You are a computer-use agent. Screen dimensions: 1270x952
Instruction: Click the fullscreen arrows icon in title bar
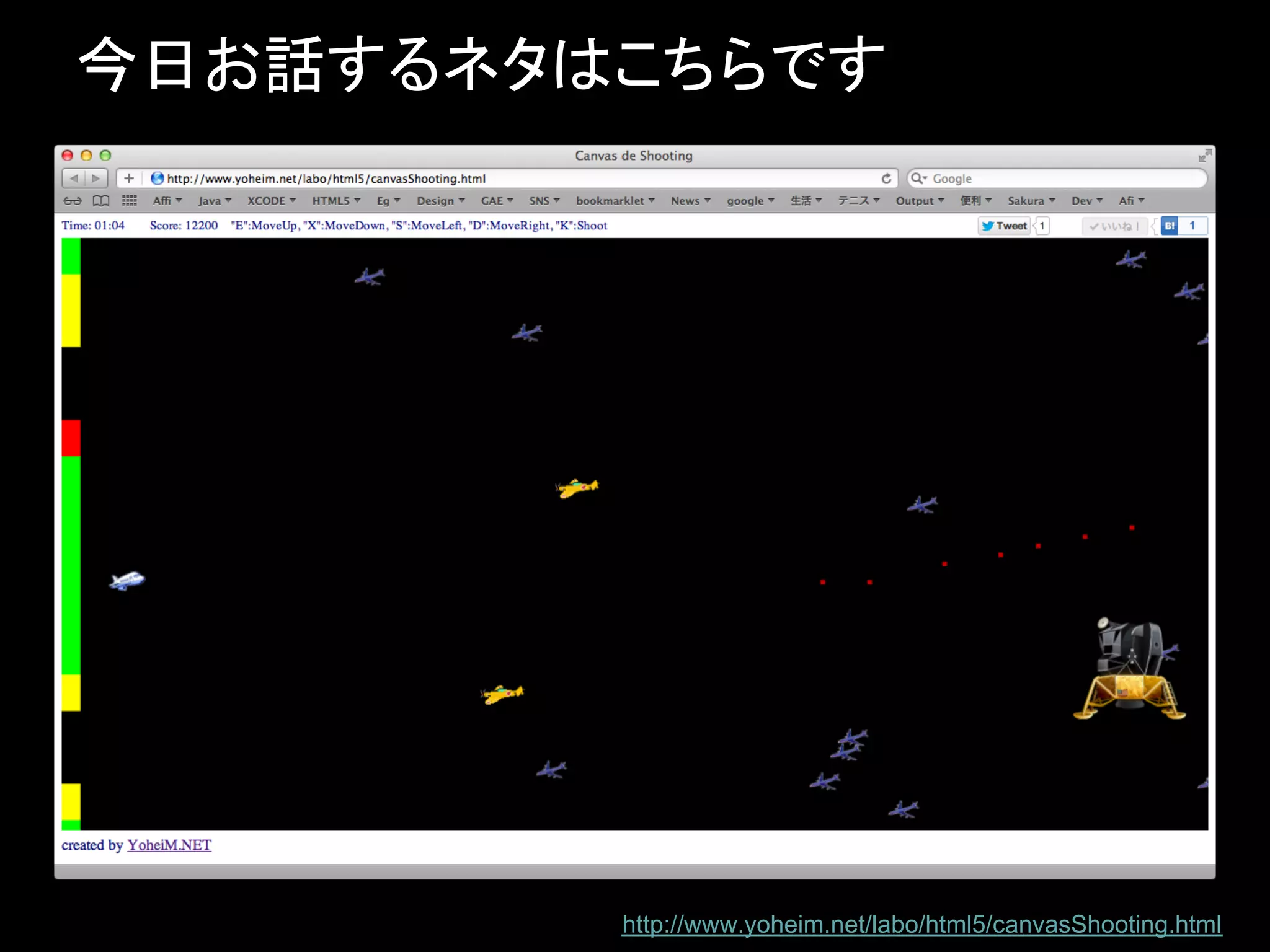(1205, 156)
